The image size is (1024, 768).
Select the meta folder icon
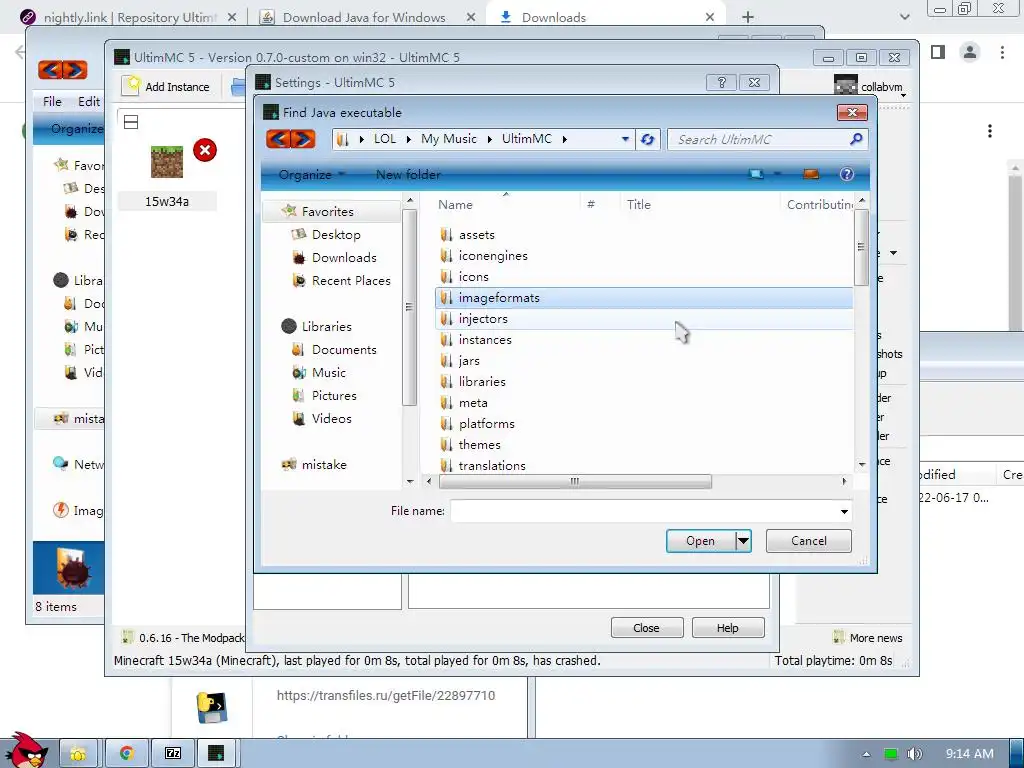pos(446,403)
